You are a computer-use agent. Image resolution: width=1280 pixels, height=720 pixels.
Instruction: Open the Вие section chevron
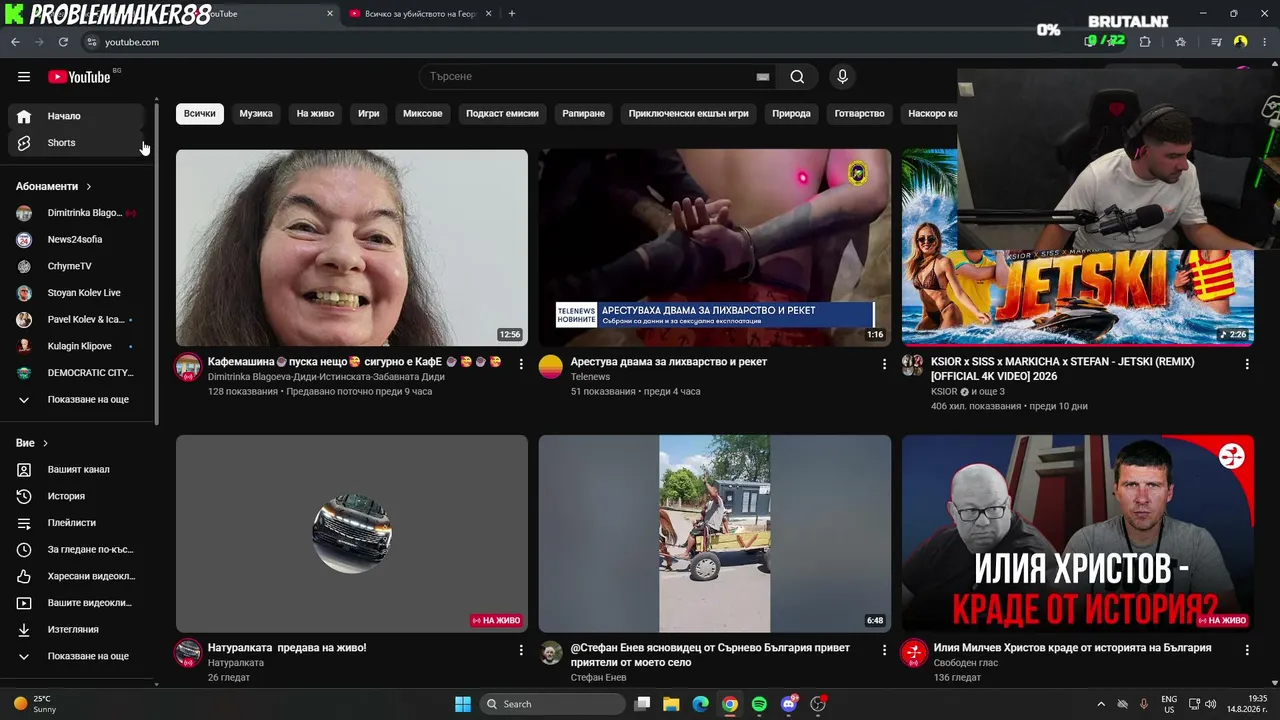(x=45, y=443)
